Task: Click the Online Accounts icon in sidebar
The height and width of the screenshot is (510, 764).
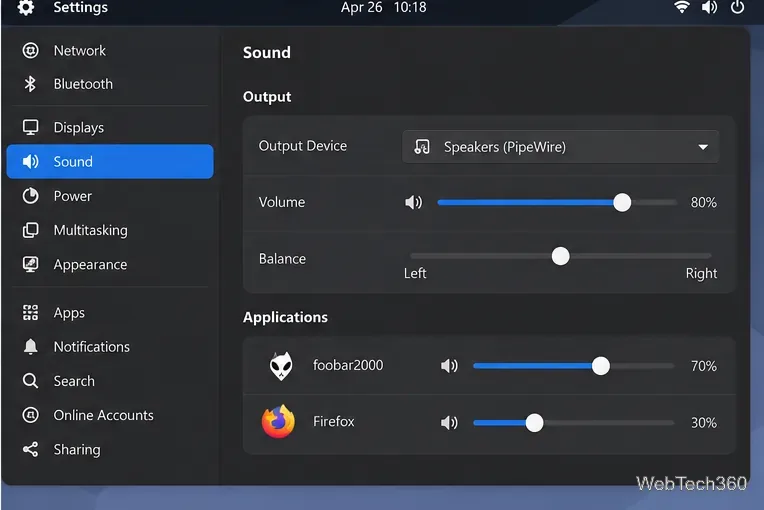Action: click(30, 415)
